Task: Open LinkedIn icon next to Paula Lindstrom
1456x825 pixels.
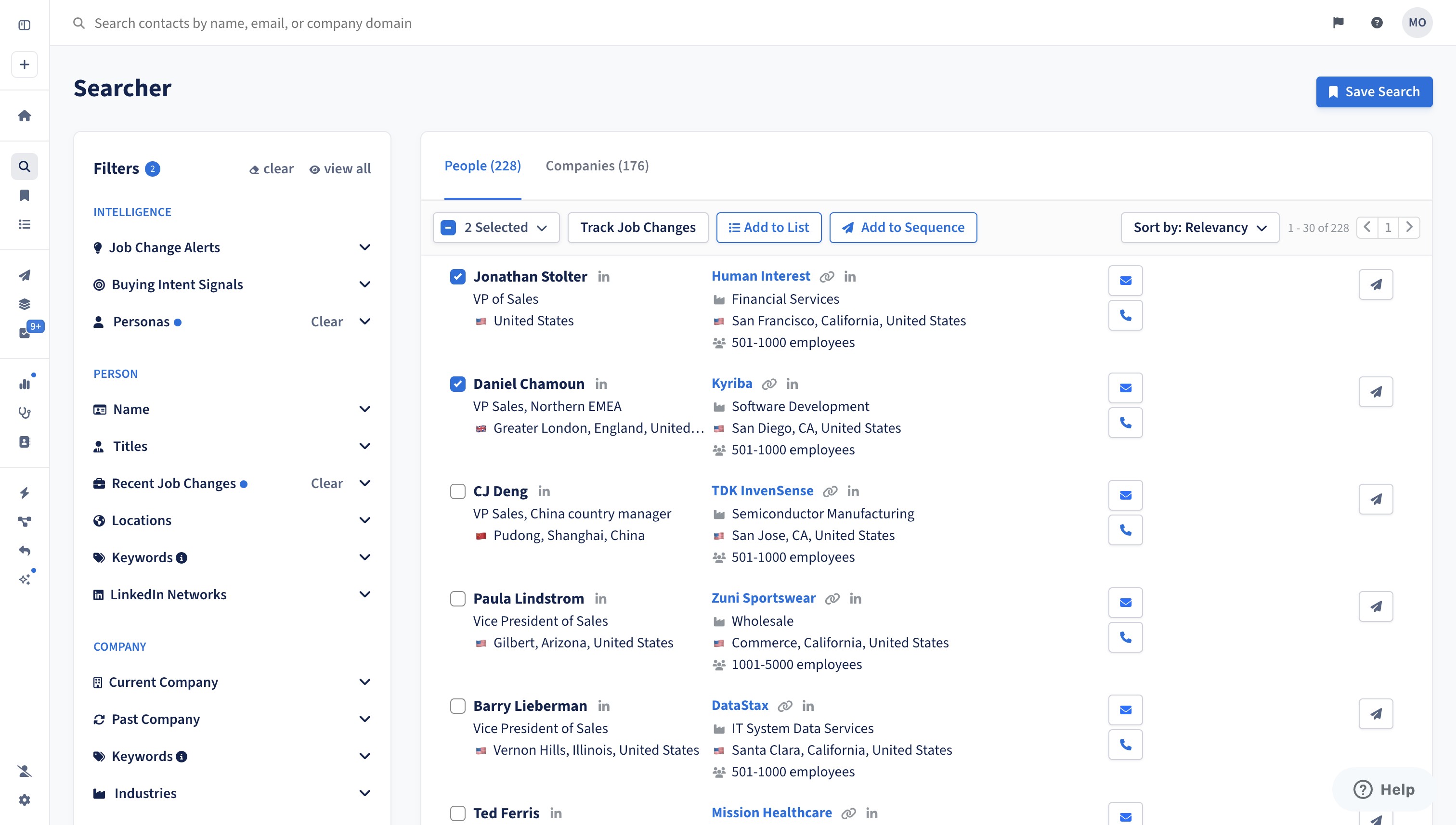Action: click(x=600, y=599)
